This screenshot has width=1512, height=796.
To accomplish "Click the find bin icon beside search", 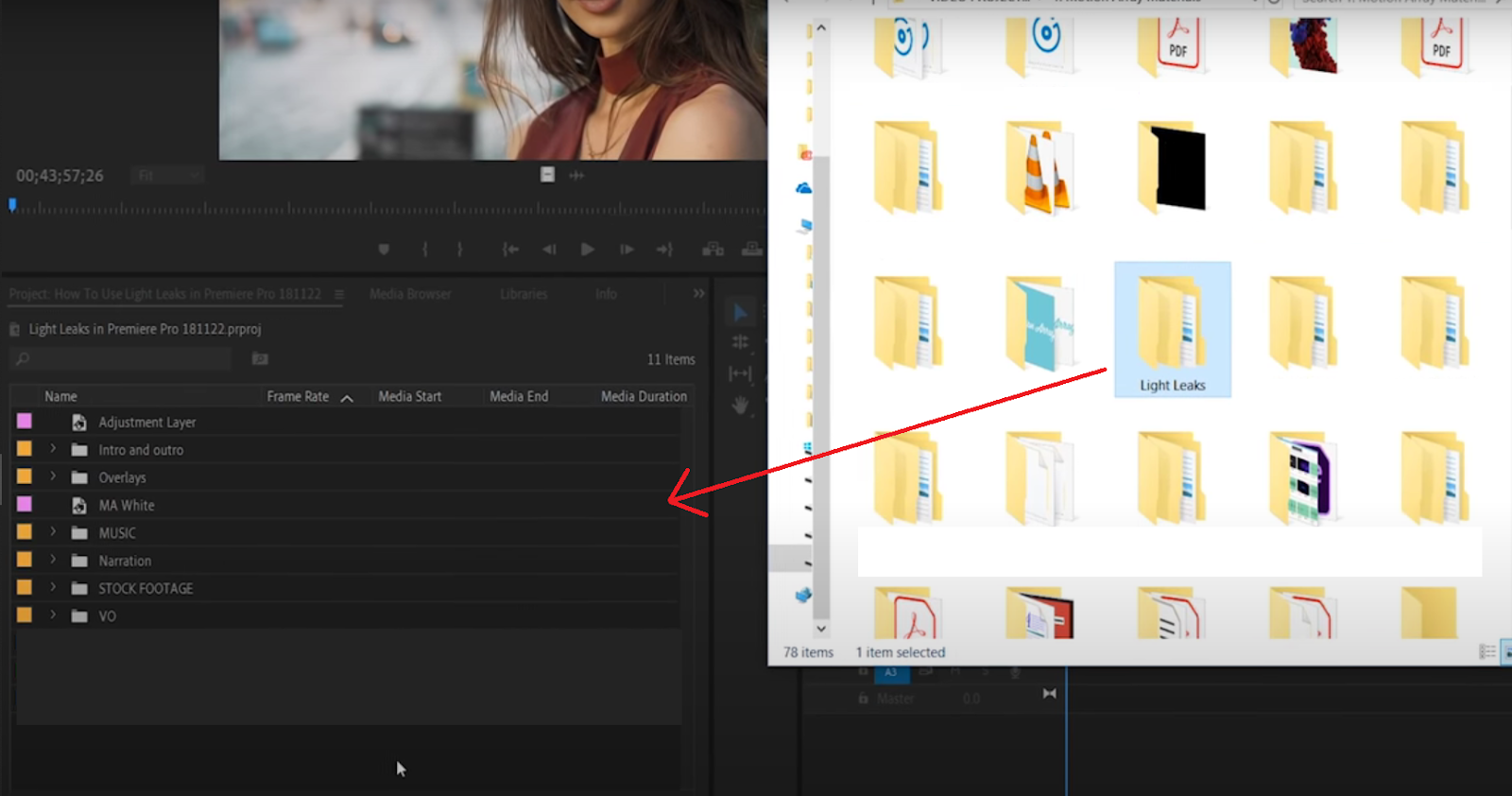I will 260,359.
